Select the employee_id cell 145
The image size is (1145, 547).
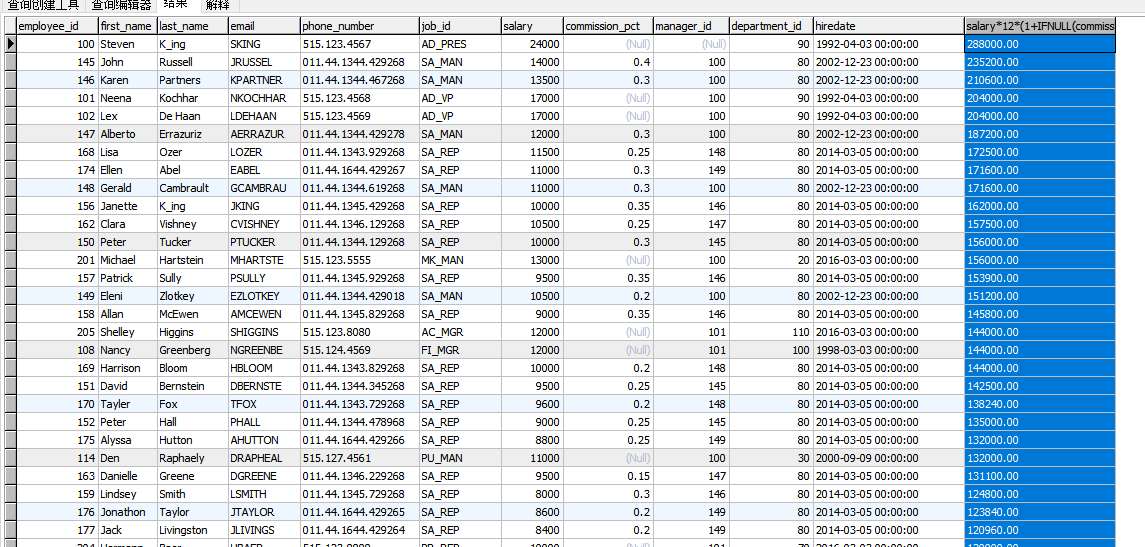pyautogui.click(x=57, y=62)
